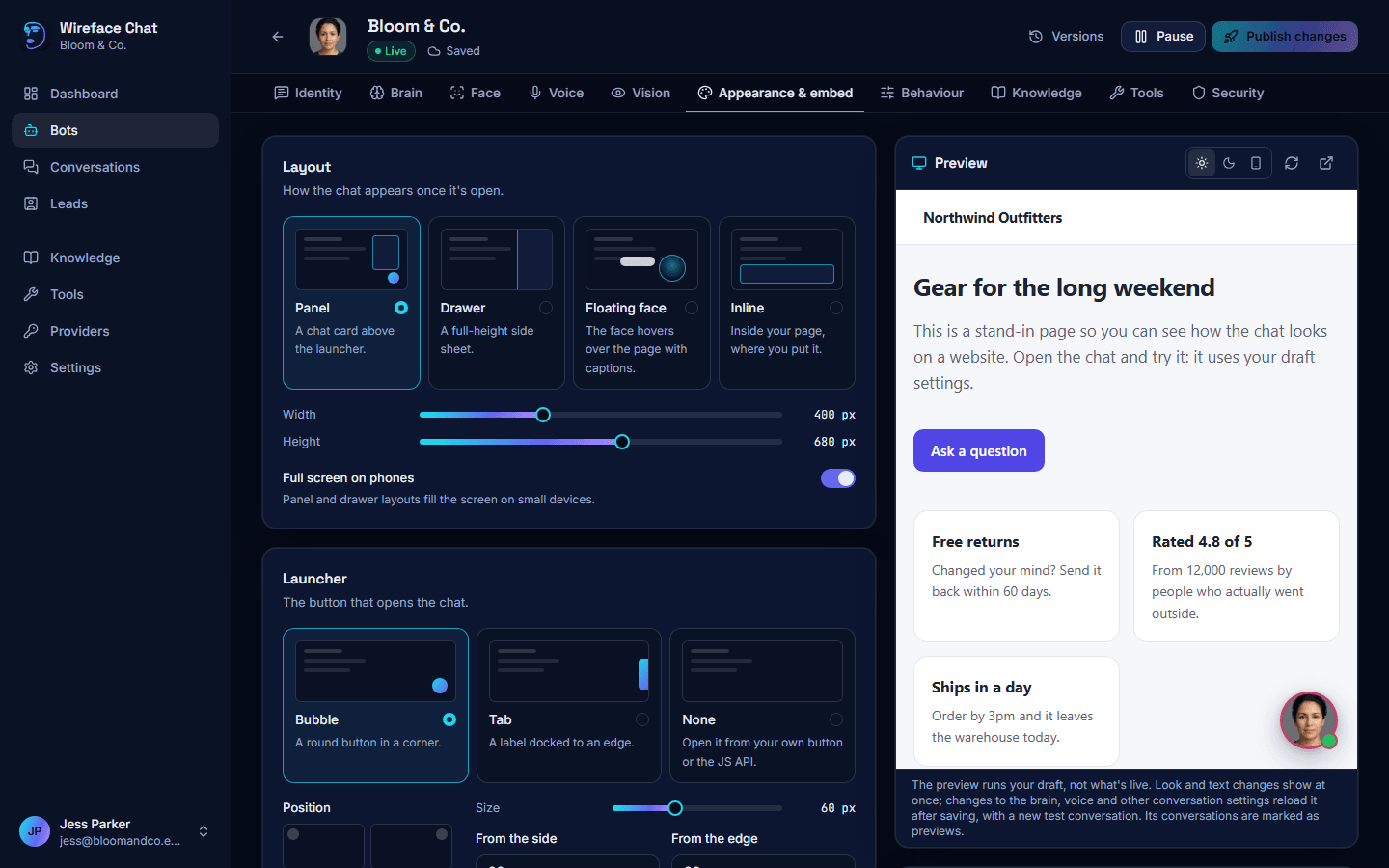Select the Tab launcher option
The width and height of the screenshot is (1389, 868).
568,705
